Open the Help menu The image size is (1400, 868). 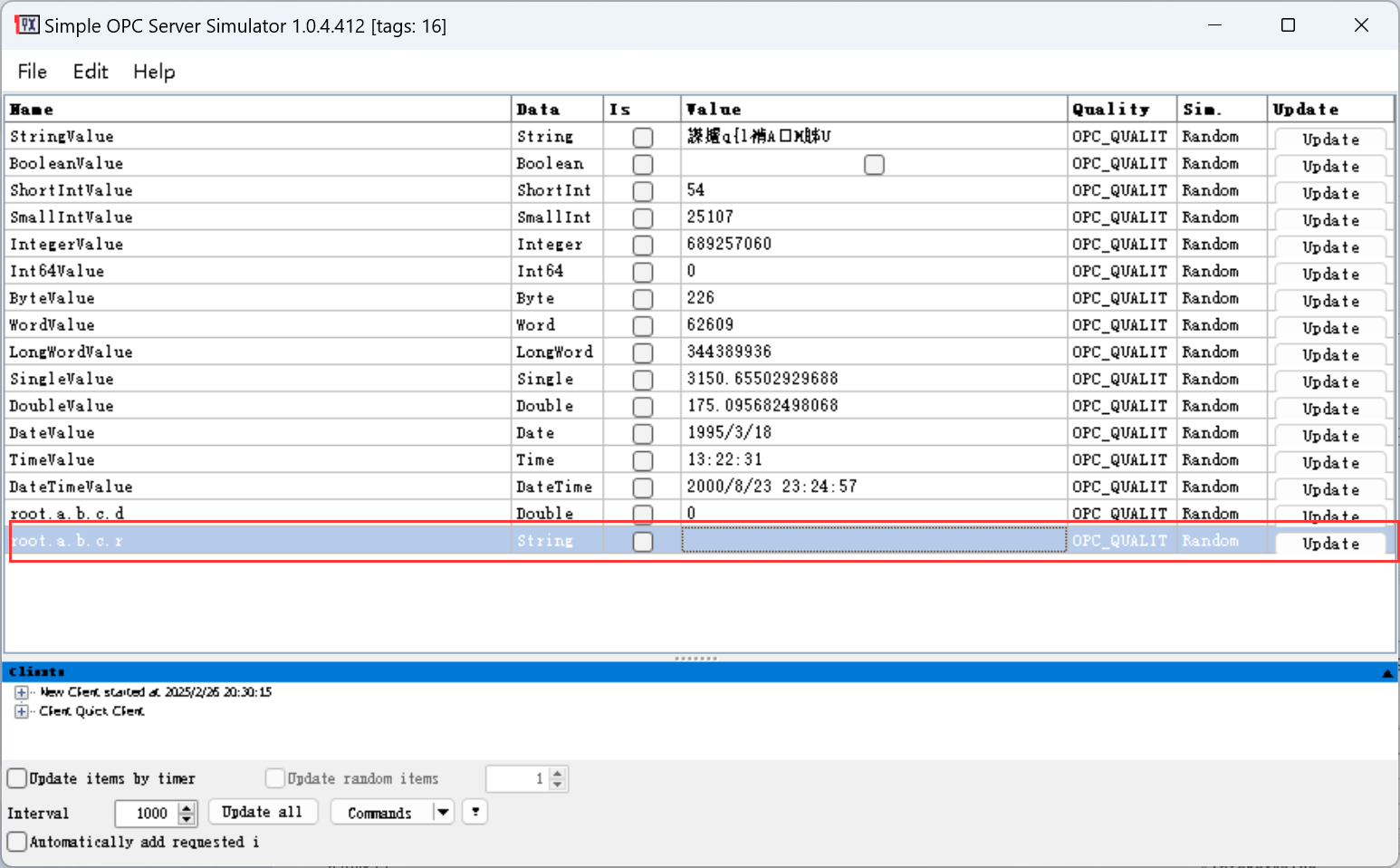tap(154, 72)
